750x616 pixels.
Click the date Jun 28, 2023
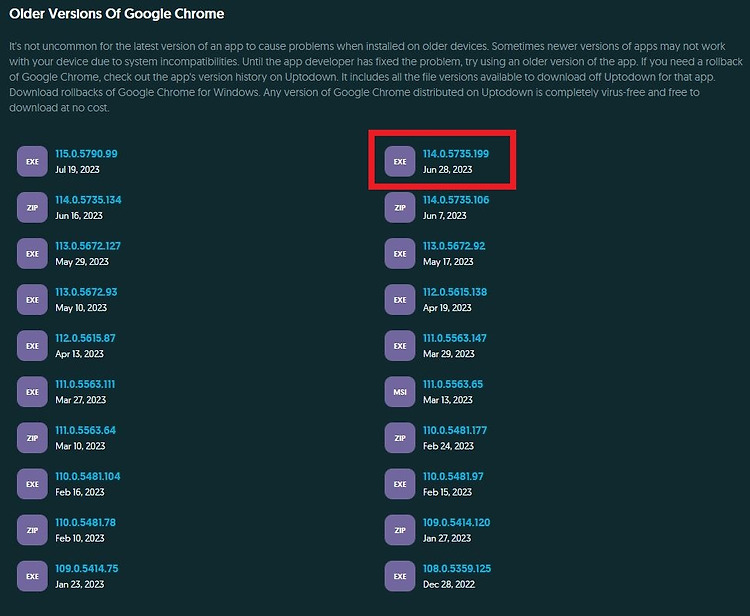click(x=448, y=169)
